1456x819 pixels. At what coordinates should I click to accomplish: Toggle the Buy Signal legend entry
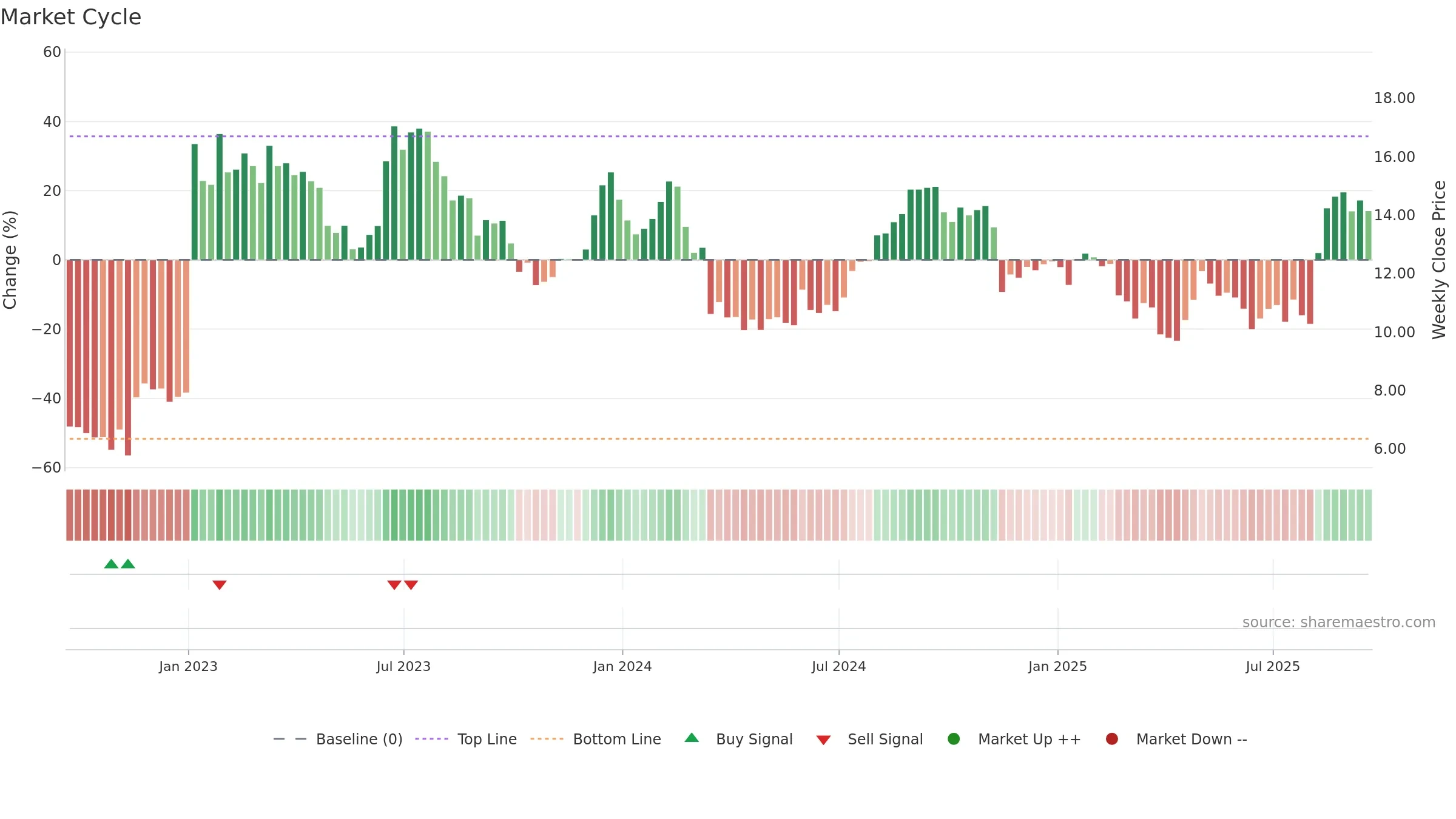738,739
